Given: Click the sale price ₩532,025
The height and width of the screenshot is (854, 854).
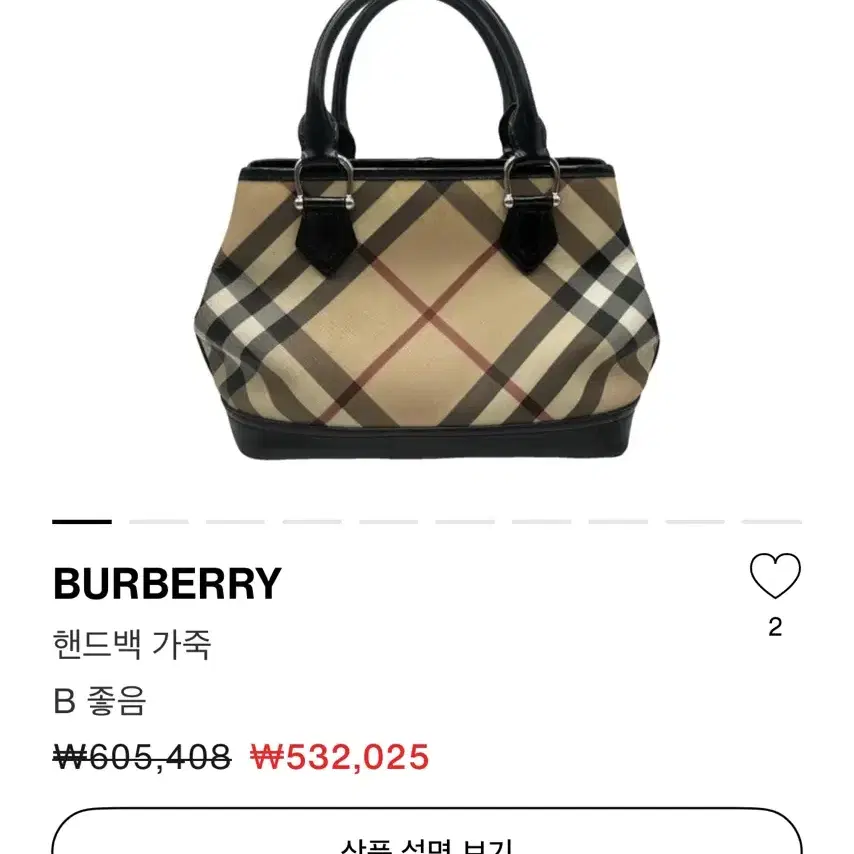Looking at the screenshot, I should 339,757.
